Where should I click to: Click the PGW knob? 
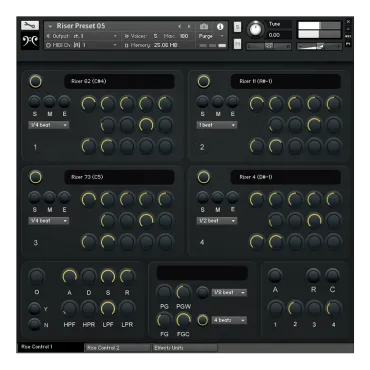(x=183, y=292)
